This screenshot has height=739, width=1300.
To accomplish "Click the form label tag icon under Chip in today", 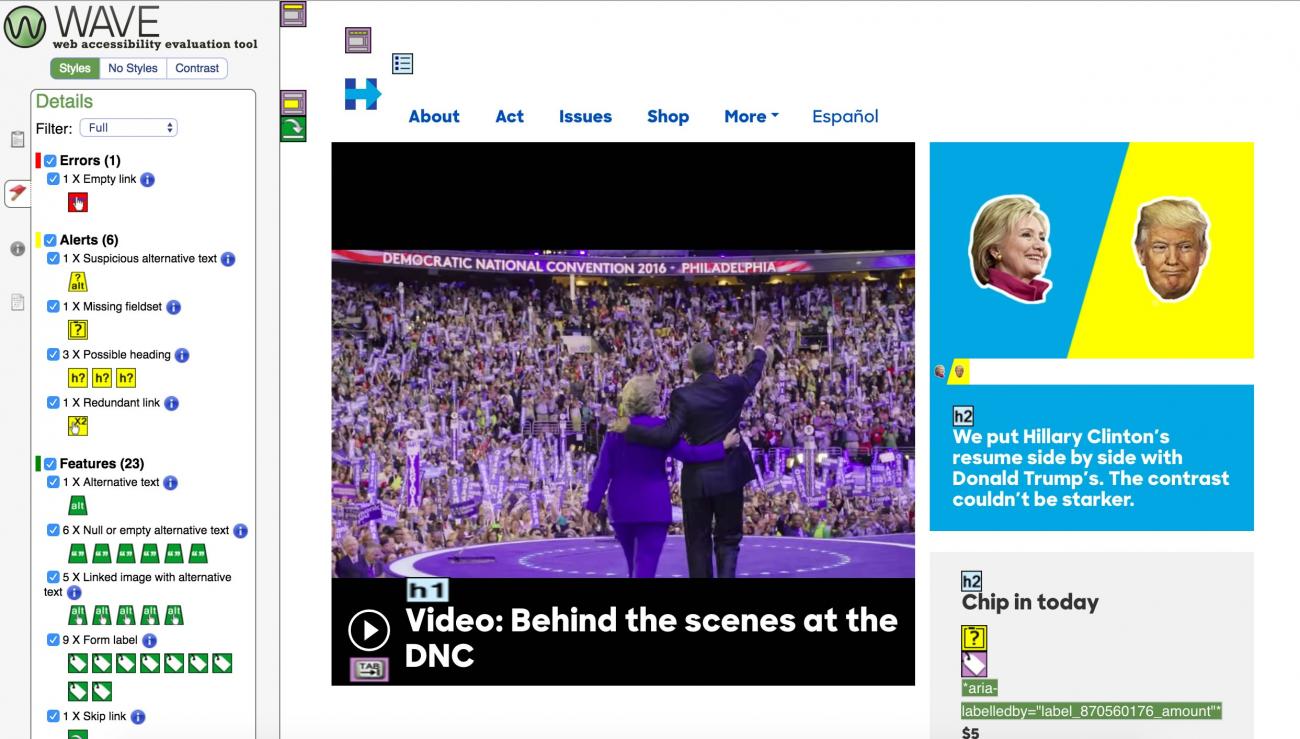I will [974, 664].
